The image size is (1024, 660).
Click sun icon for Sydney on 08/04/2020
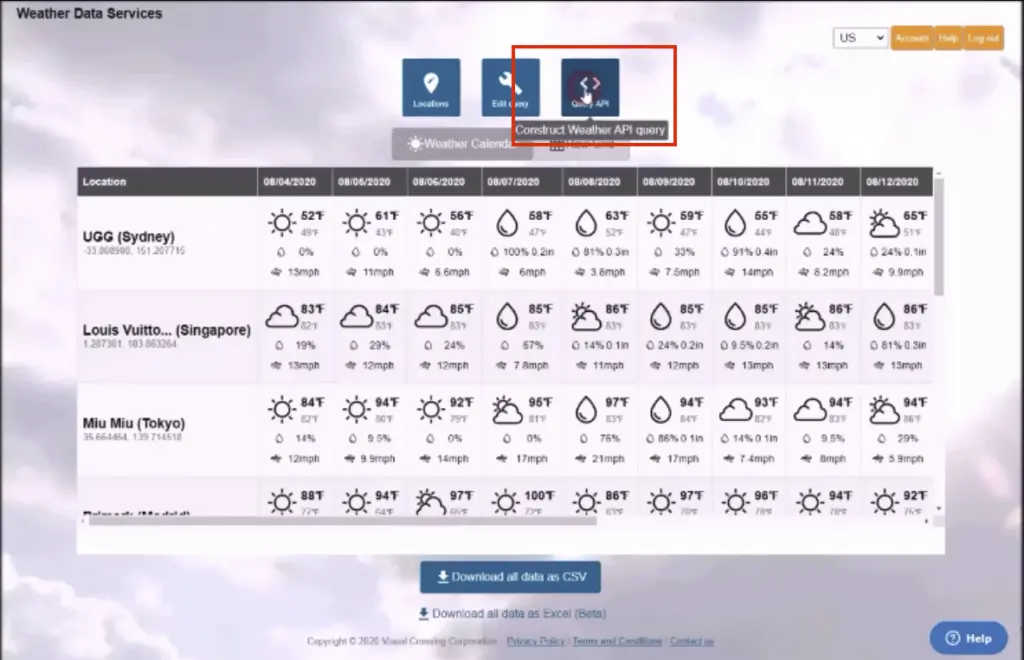coord(282,223)
